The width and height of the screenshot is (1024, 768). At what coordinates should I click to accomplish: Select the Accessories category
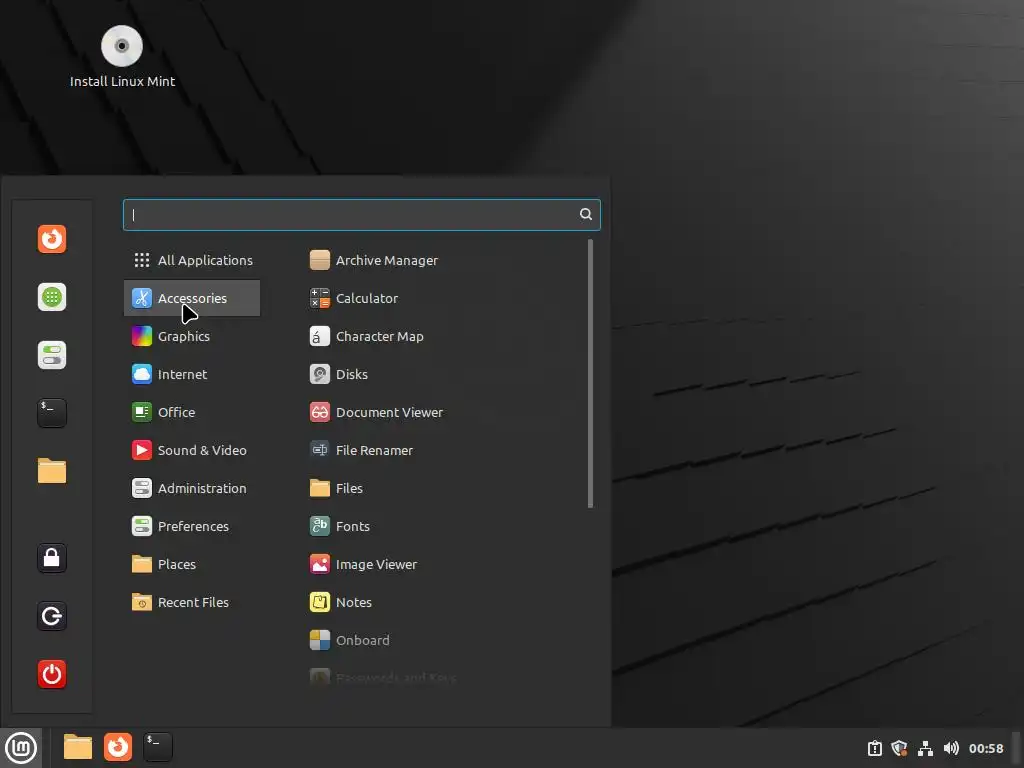pos(192,298)
